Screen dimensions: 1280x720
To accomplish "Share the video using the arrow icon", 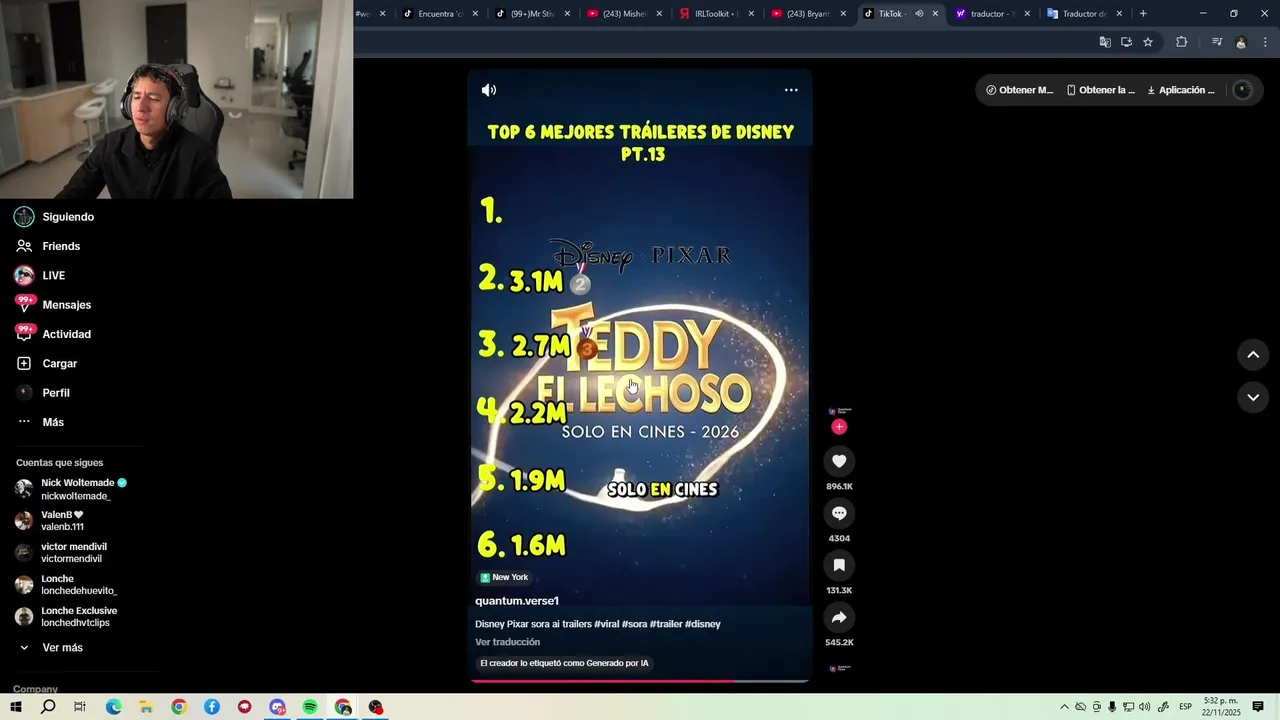I will tap(839, 617).
